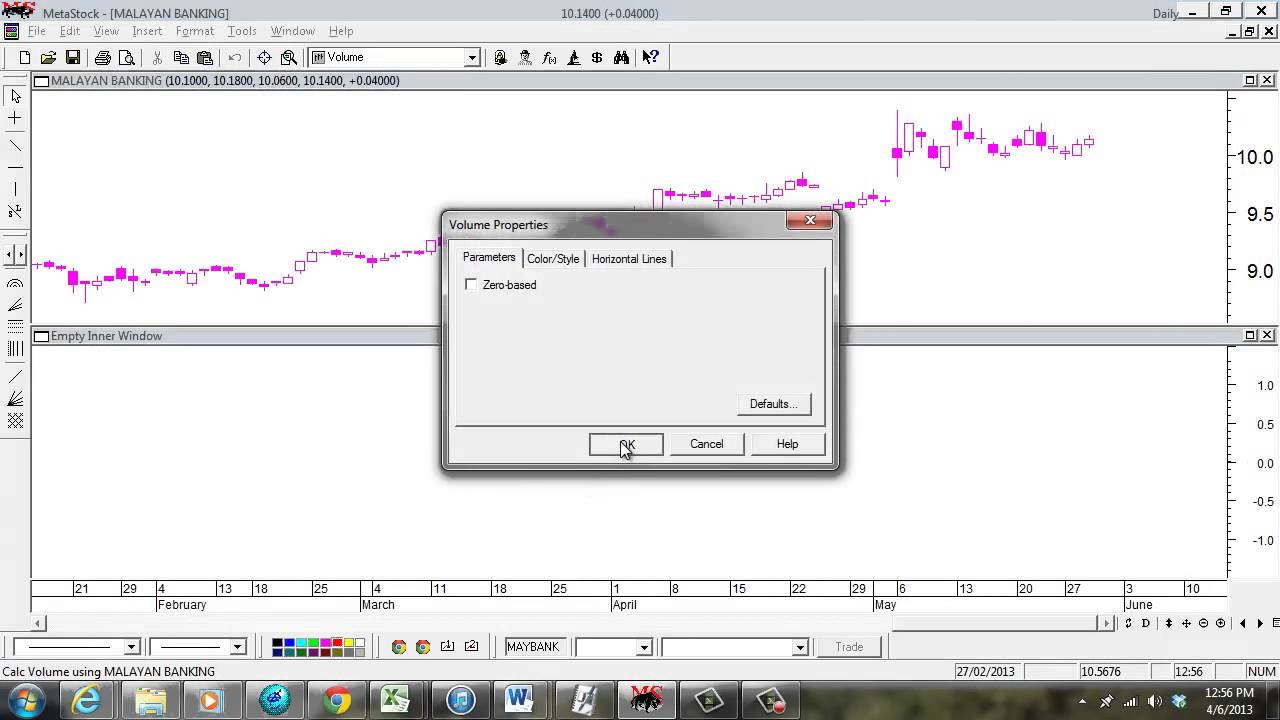Click the crosshair target toolbar icon
The width and height of the screenshot is (1280, 720).
click(x=264, y=58)
